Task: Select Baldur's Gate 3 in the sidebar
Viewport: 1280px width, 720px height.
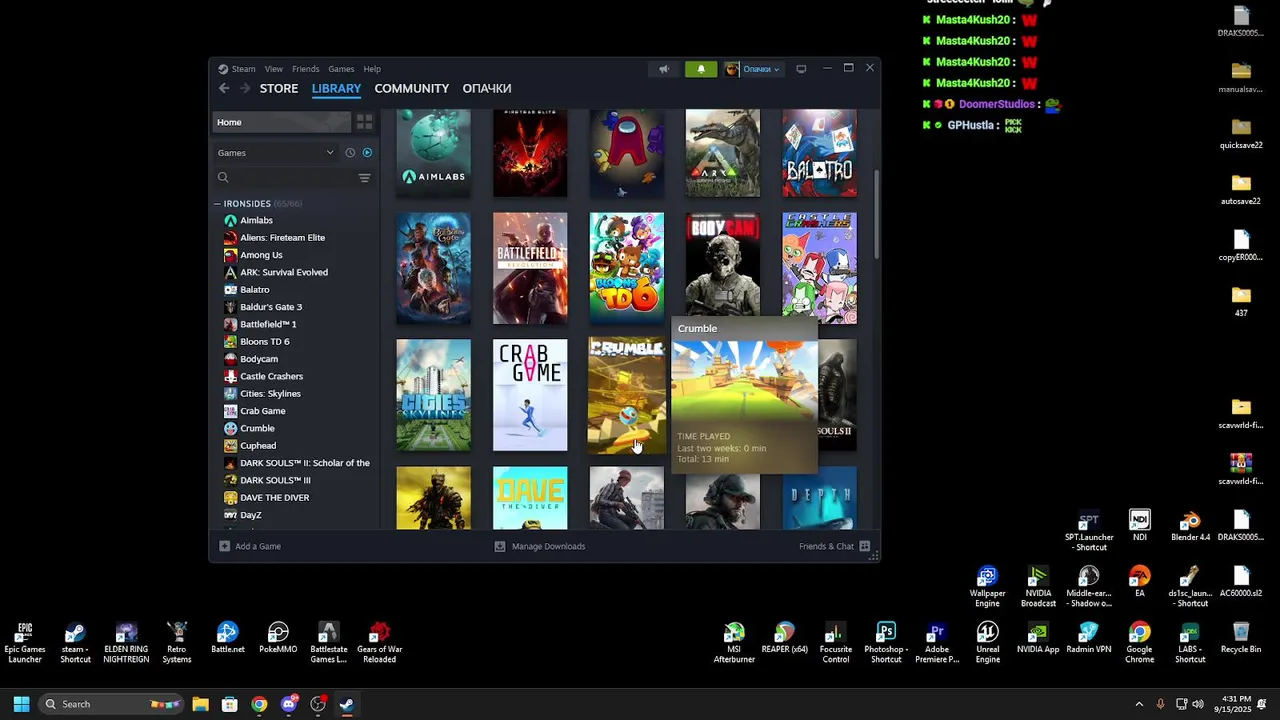Action: (270, 307)
